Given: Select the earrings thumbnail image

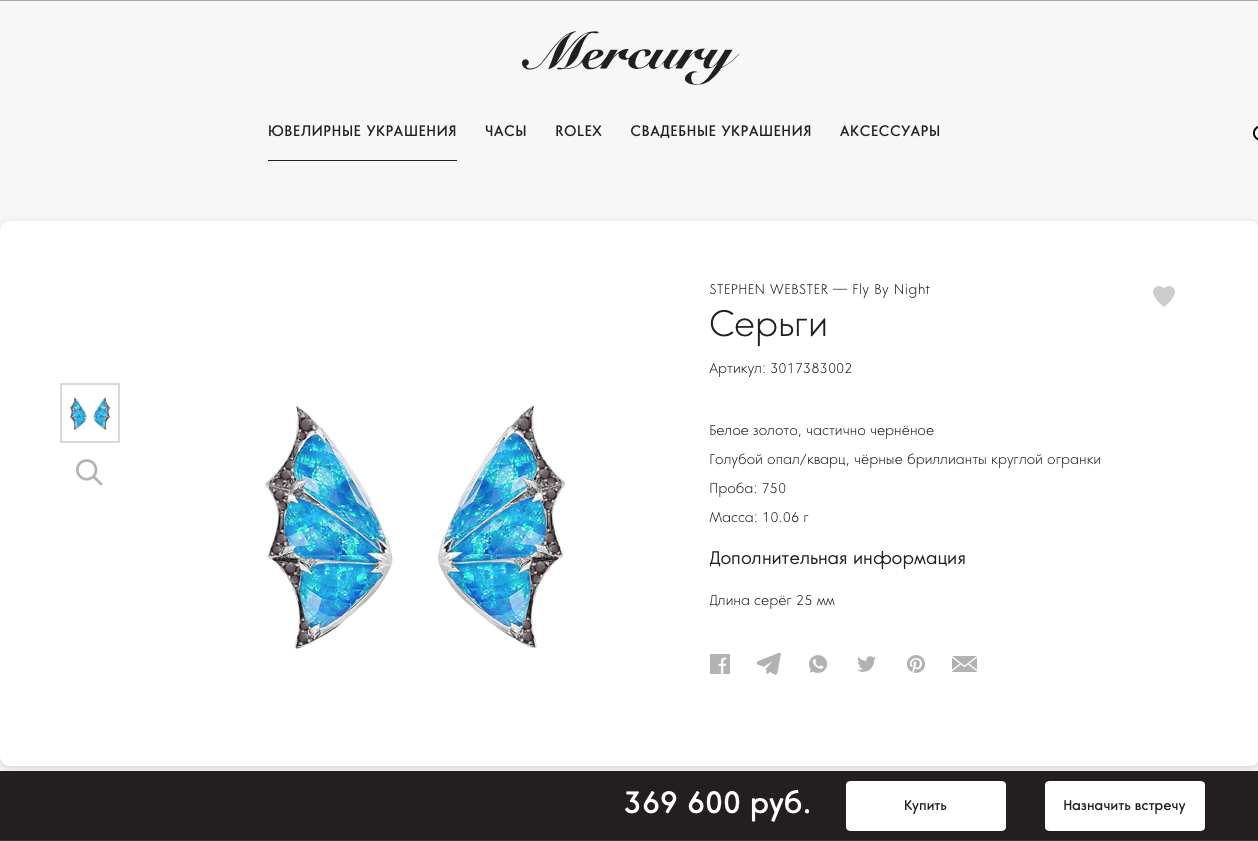Looking at the screenshot, I should coord(90,413).
